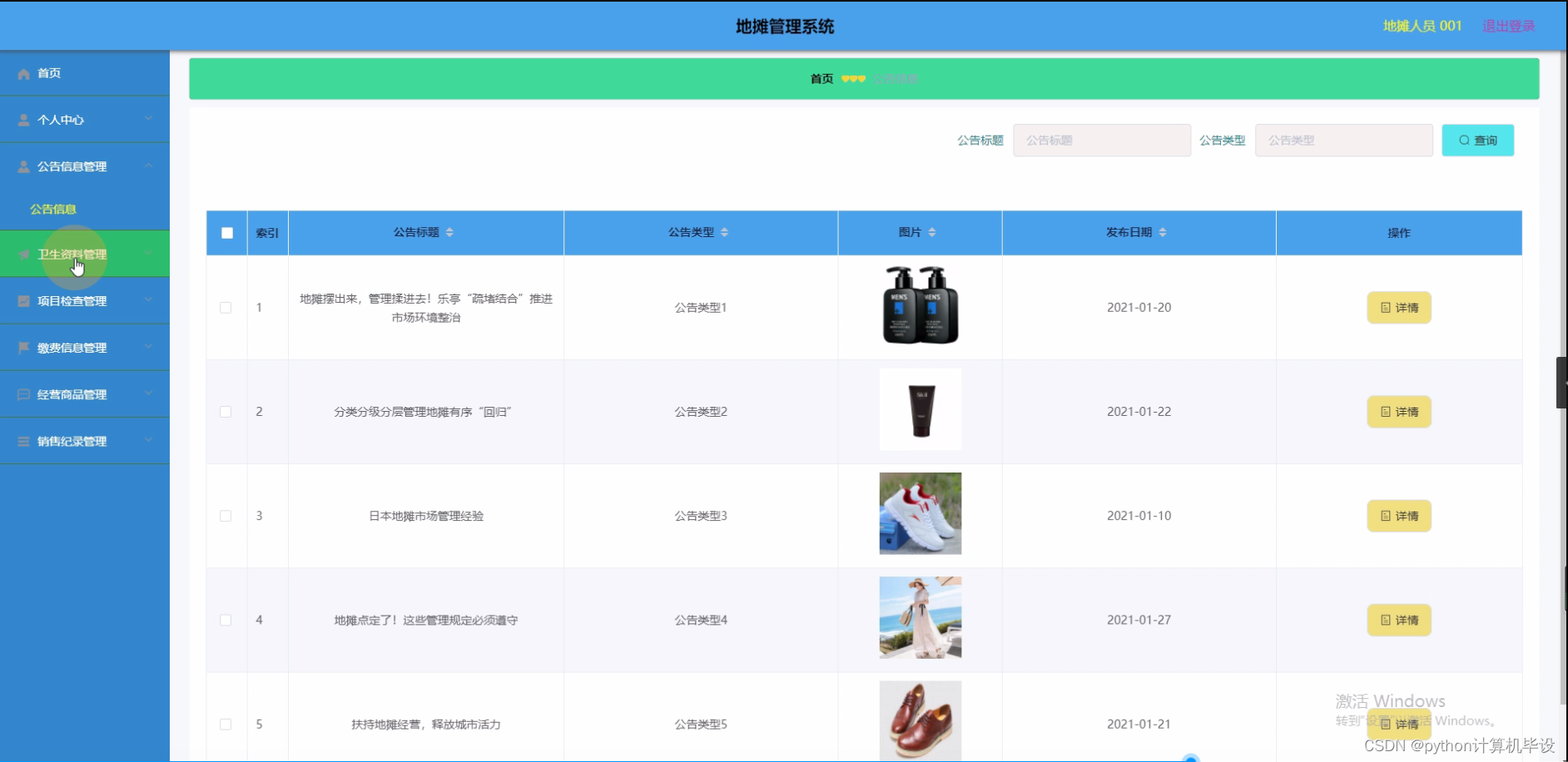Check the checkbox of row 3

[x=226, y=516]
